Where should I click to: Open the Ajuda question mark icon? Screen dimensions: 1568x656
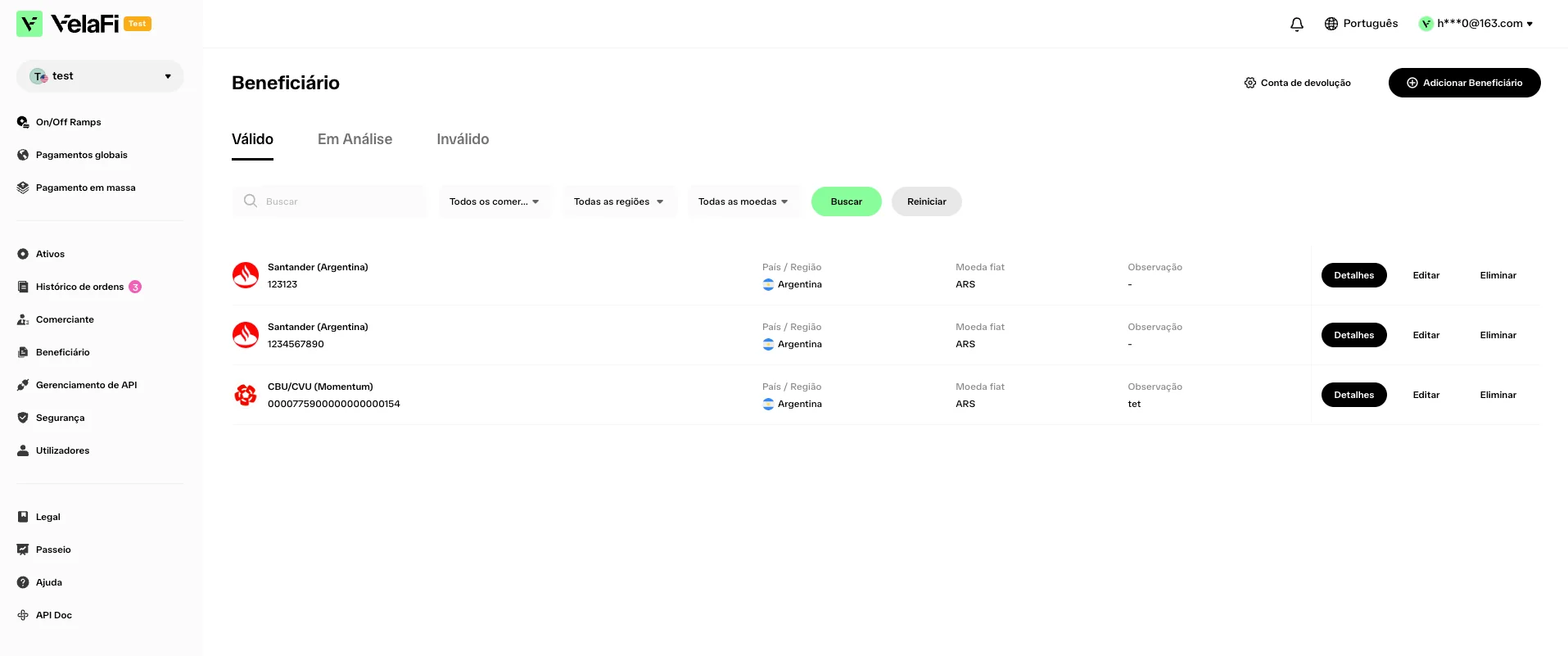tap(23, 582)
